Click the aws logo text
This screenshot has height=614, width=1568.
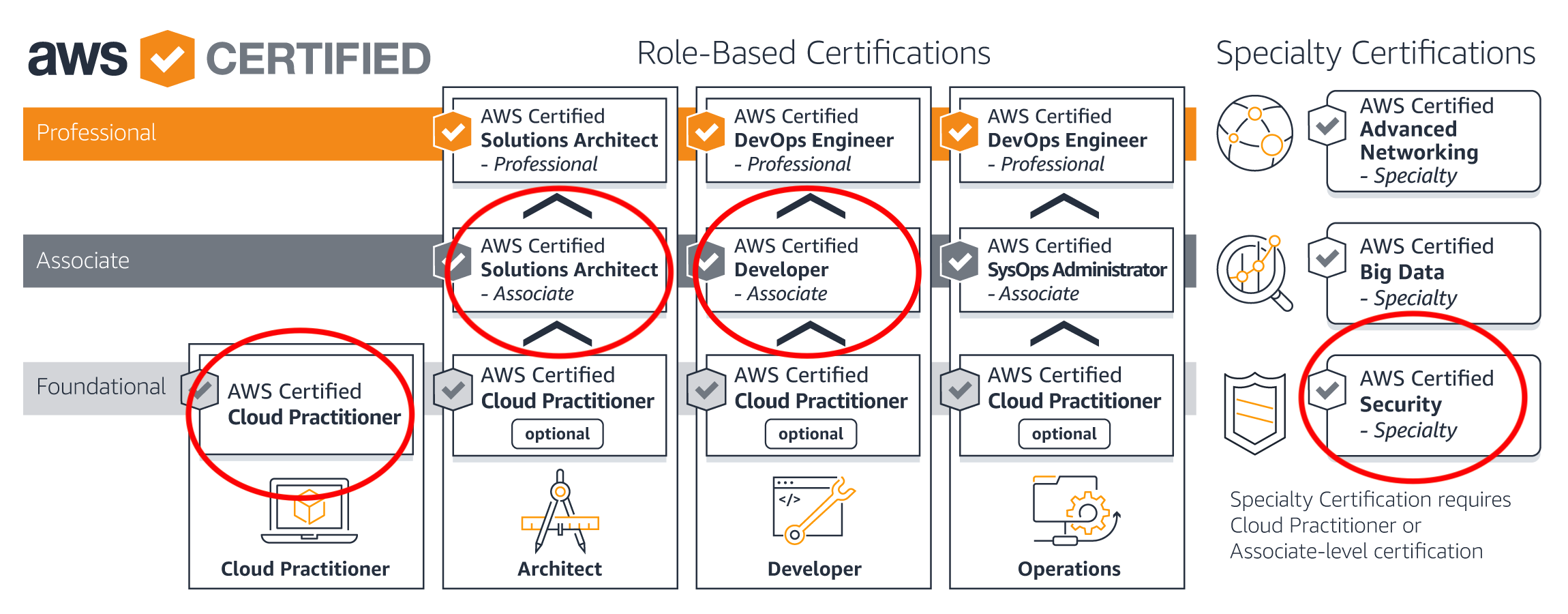tap(77, 58)
